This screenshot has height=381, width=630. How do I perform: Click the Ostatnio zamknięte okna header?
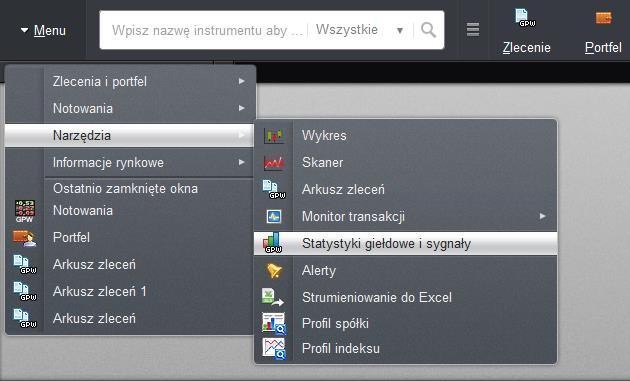pyautogui.click(x=125, y=188)
